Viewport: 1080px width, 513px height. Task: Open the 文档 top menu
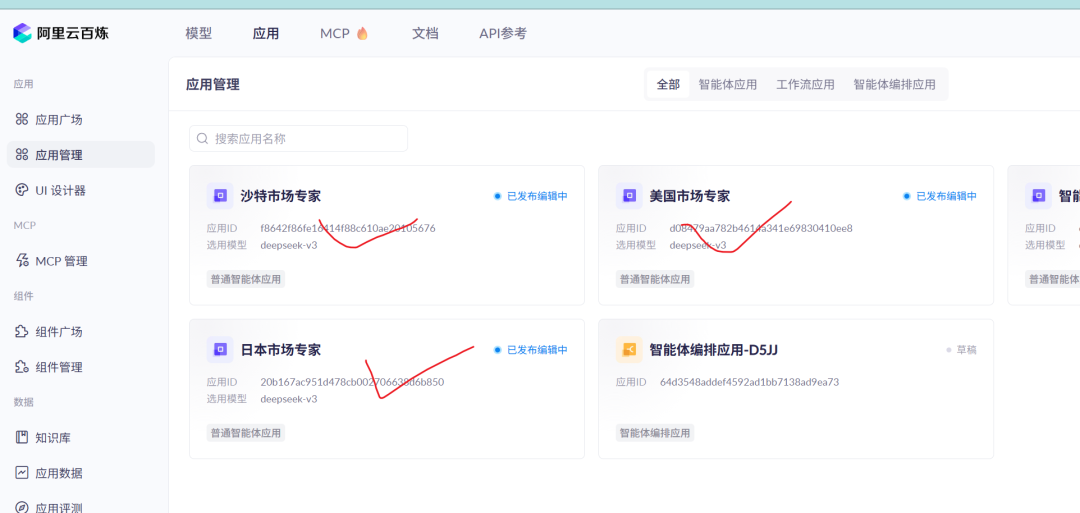click(x=425, y=33)
